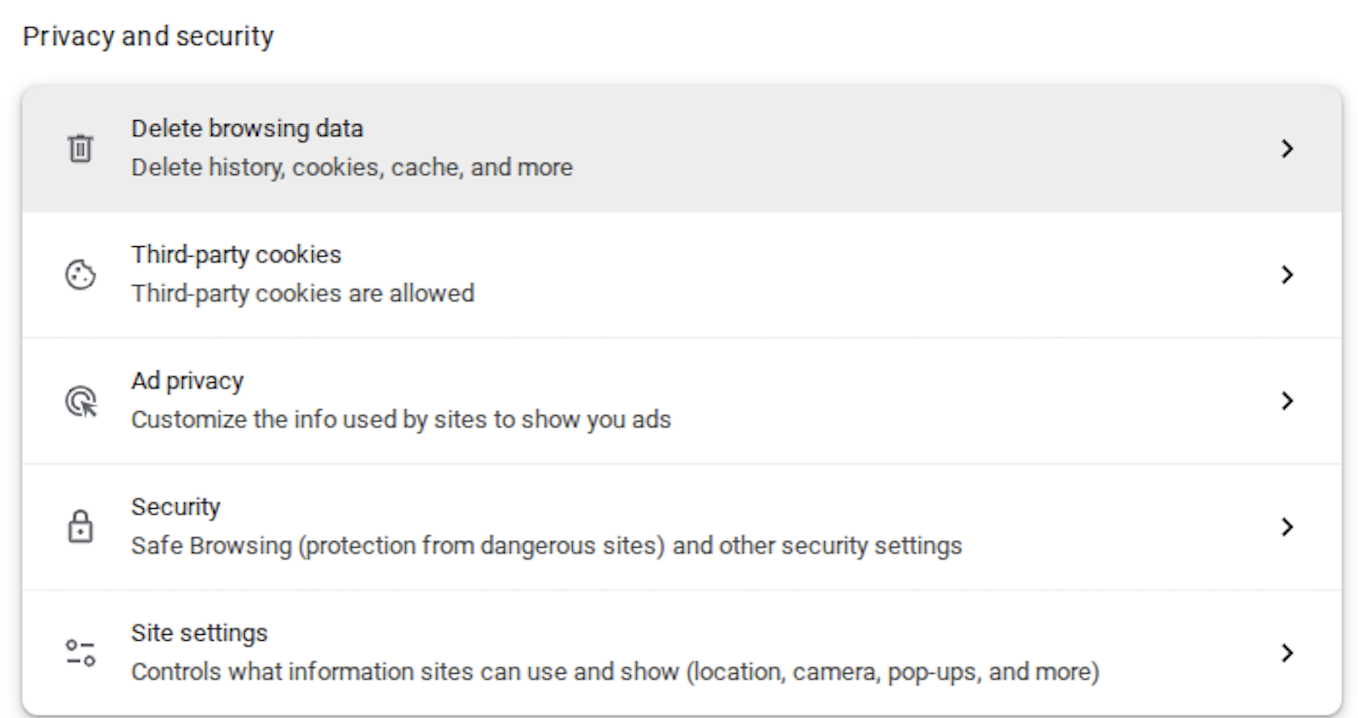The height and width of the screenshot is (718, 1358).
Task: Click the trash can icon for browsing data
Action: point(82,146)
